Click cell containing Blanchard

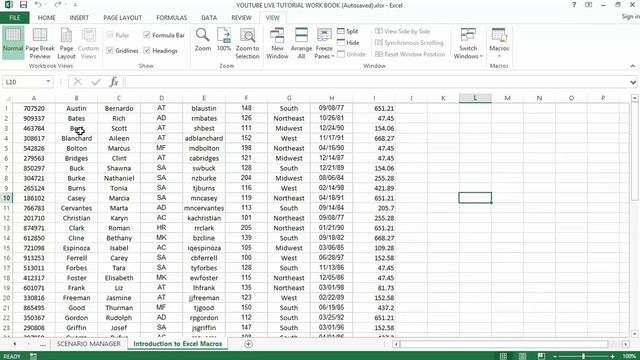point(76,138)
